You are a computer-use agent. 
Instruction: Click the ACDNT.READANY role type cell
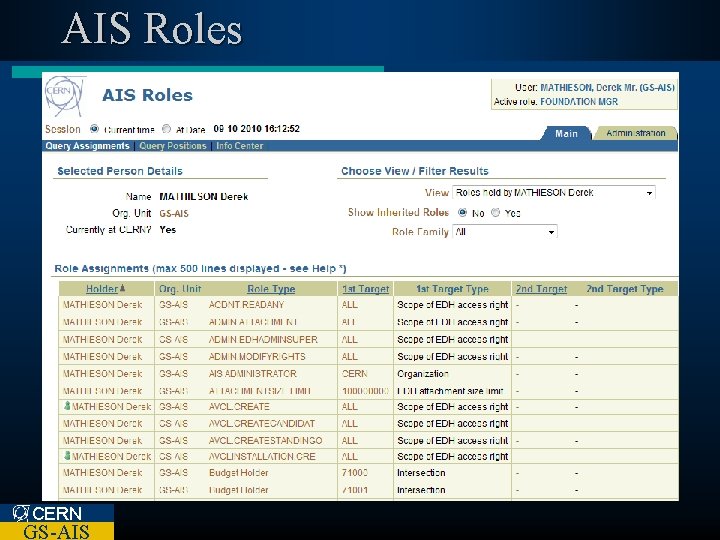(x=246, y=305)
